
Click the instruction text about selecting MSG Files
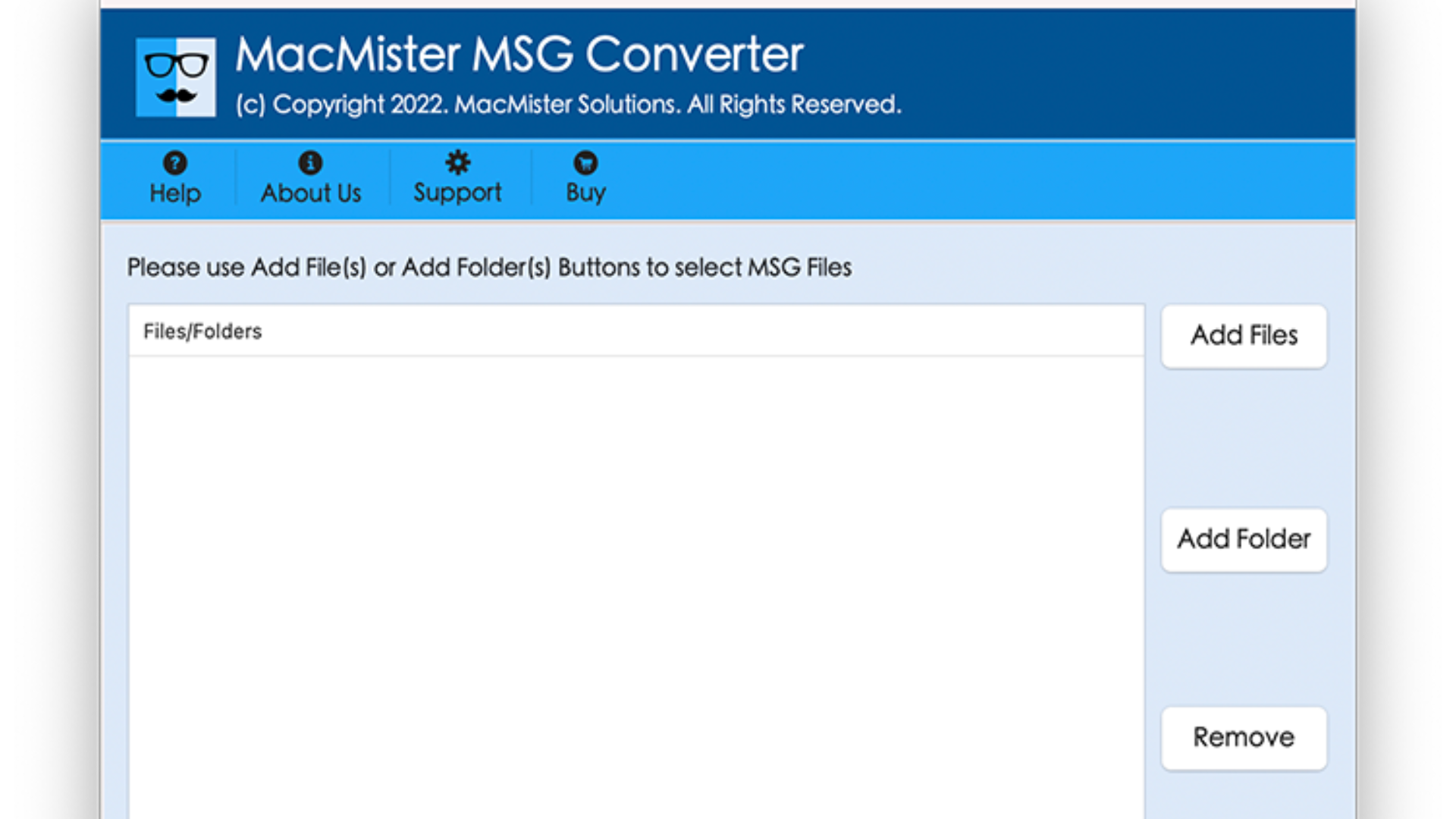(489, 268)
